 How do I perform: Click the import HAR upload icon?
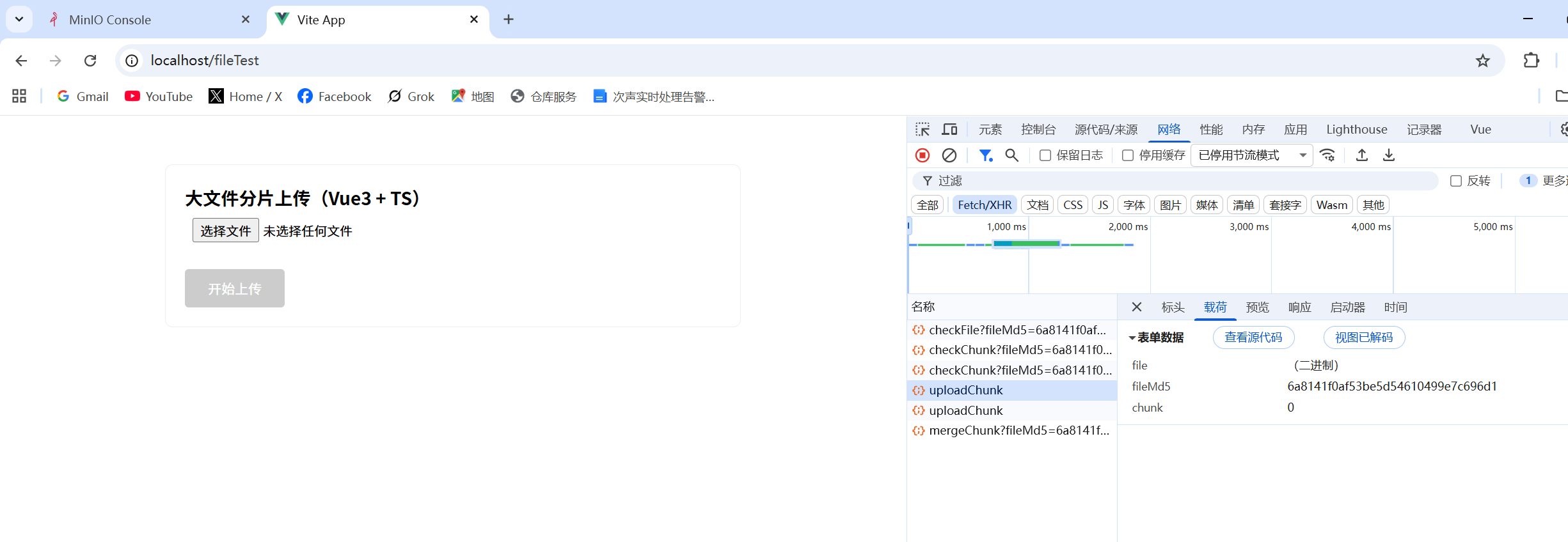[x=1362, y=155]
